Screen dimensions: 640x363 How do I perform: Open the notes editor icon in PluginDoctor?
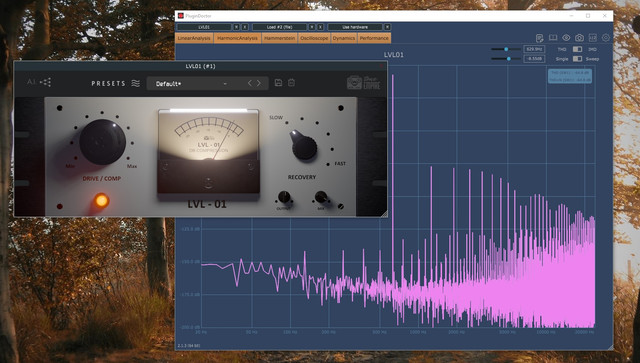540,38
